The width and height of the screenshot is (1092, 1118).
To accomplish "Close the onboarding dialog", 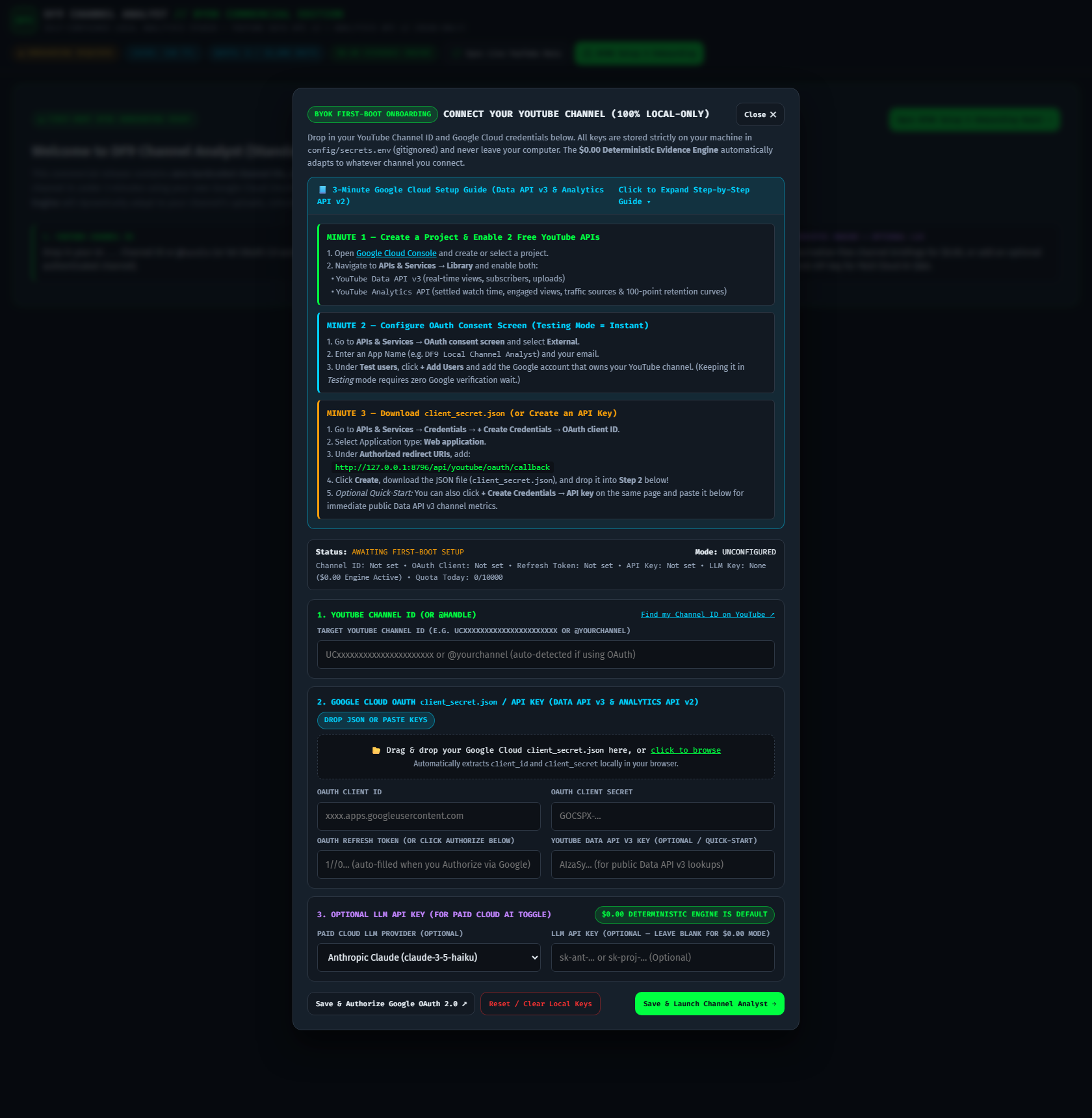I will (x=760, y=114).
